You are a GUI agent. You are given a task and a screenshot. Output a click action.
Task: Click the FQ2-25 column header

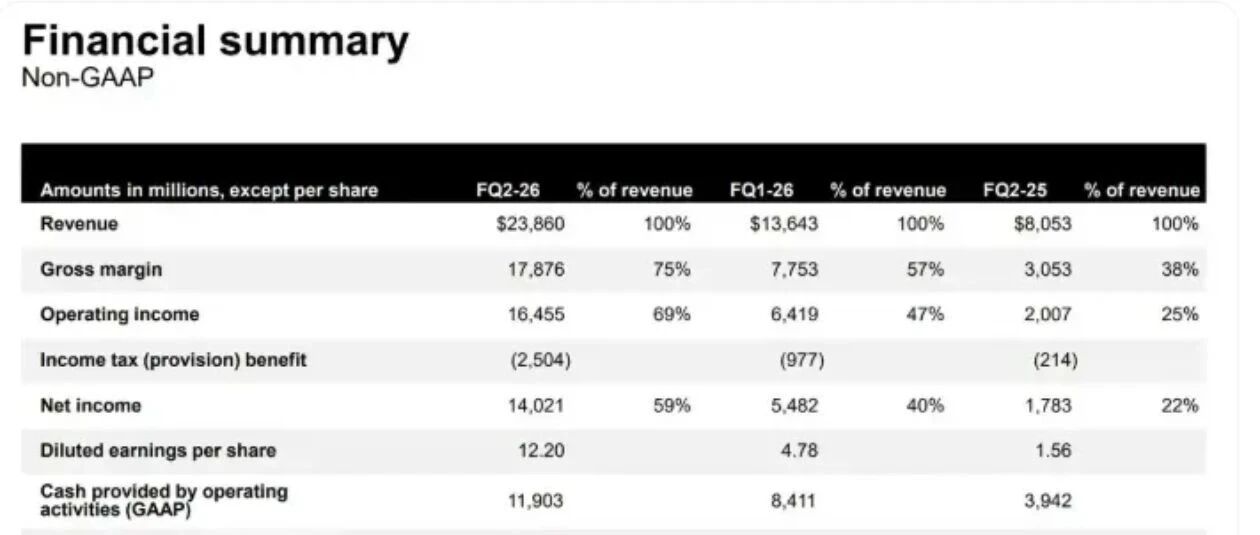[x=1014, y=190]
